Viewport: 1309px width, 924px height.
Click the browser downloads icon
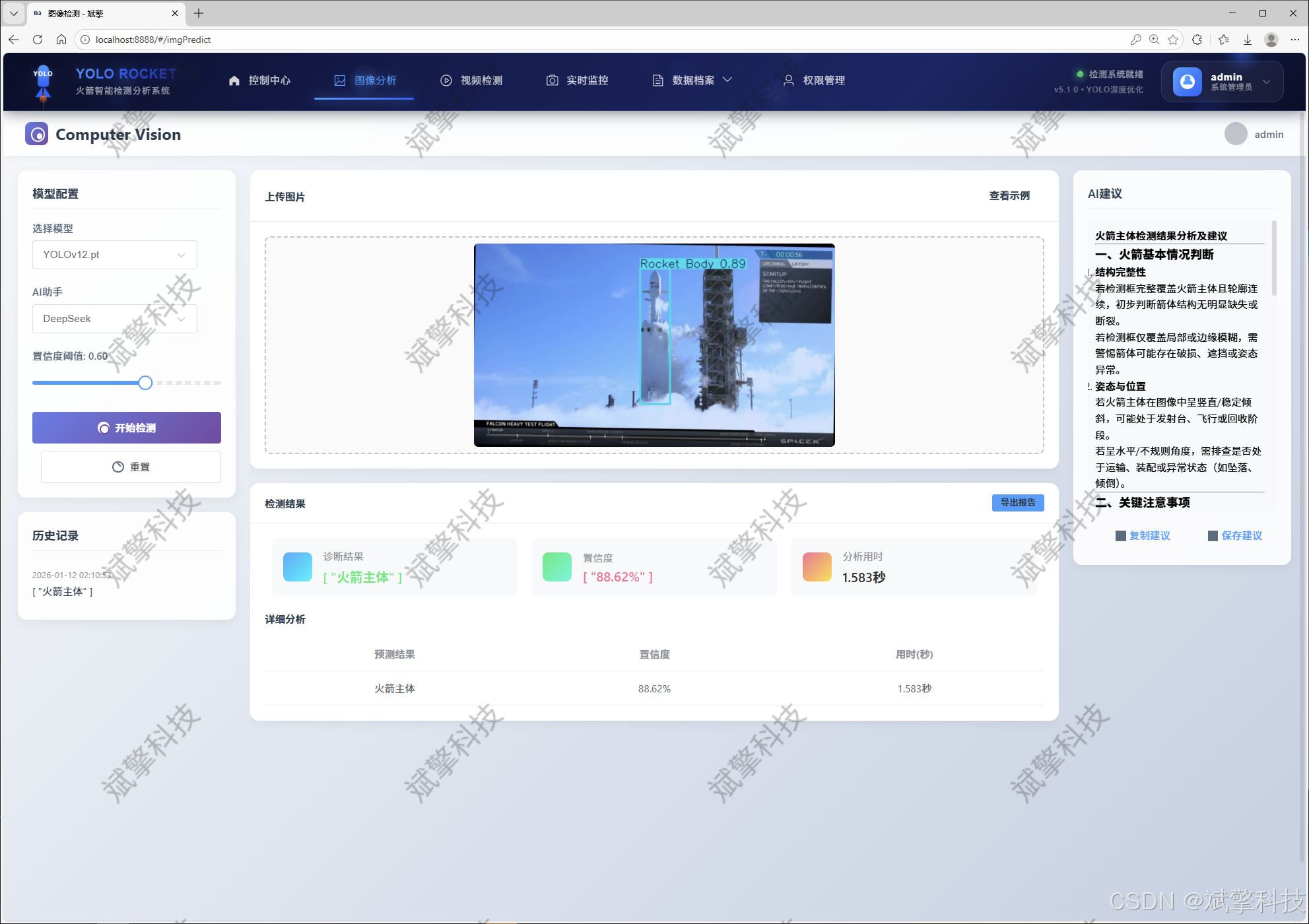click(1248, 40)
